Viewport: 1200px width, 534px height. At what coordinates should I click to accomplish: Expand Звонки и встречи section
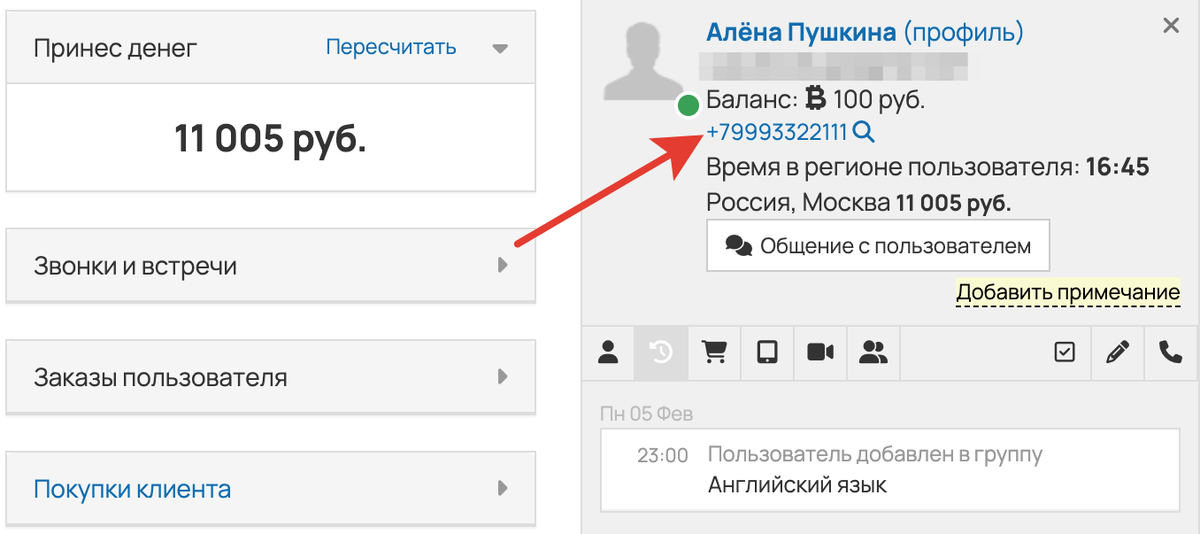[x=271, y=266]
